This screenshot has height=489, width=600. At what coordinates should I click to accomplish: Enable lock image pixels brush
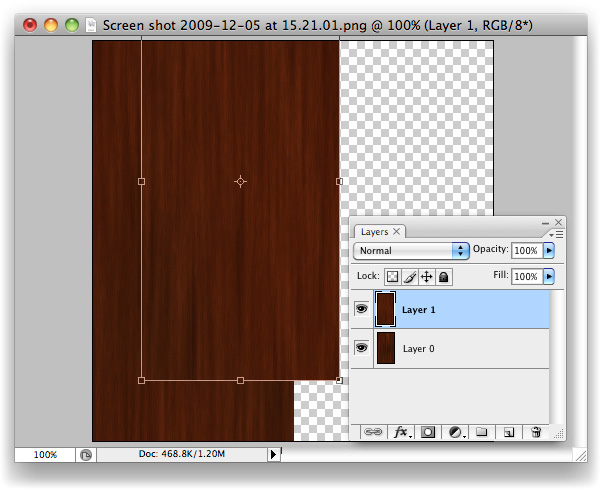click(410, 276)
